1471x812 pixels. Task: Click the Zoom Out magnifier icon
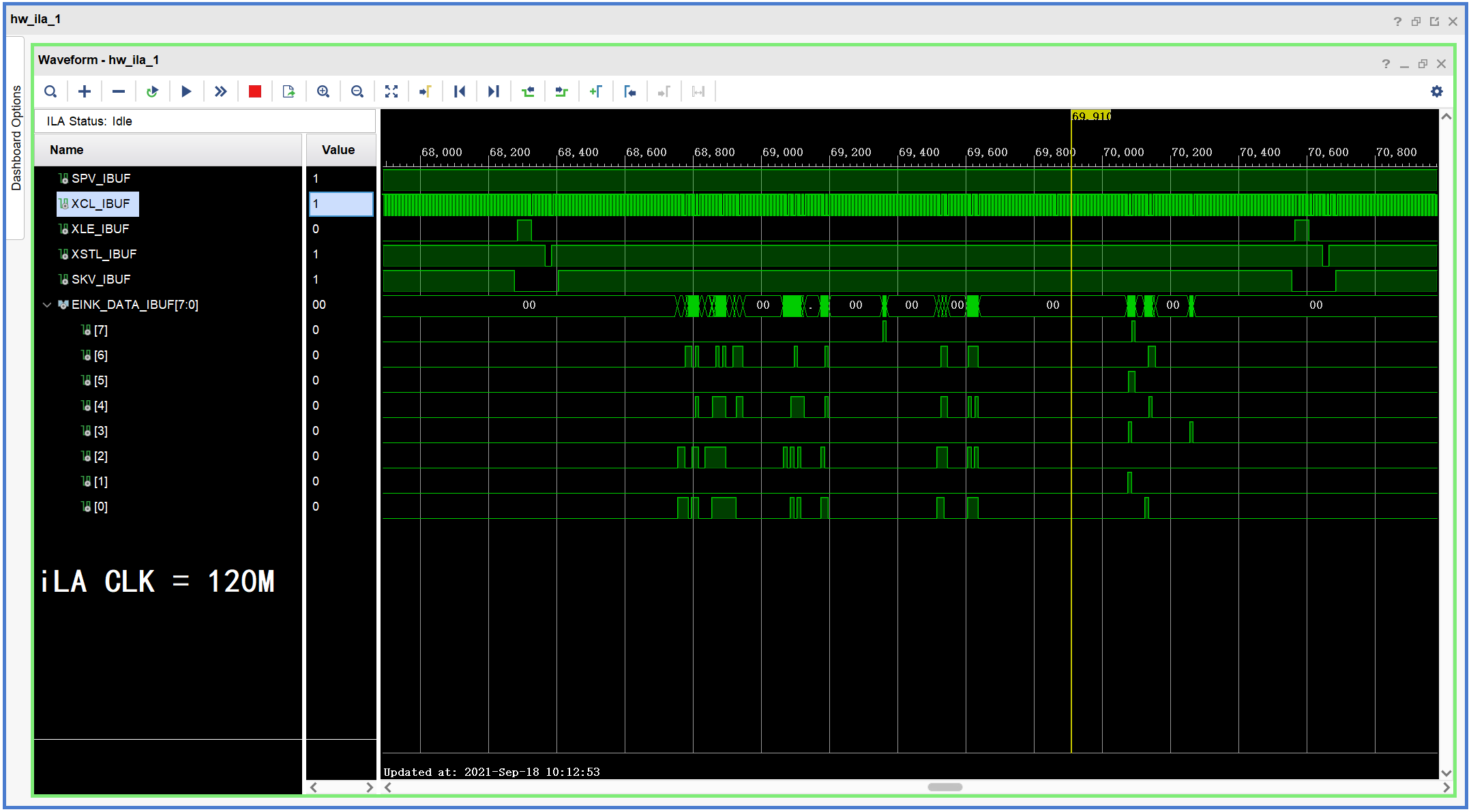pos(357,91)
